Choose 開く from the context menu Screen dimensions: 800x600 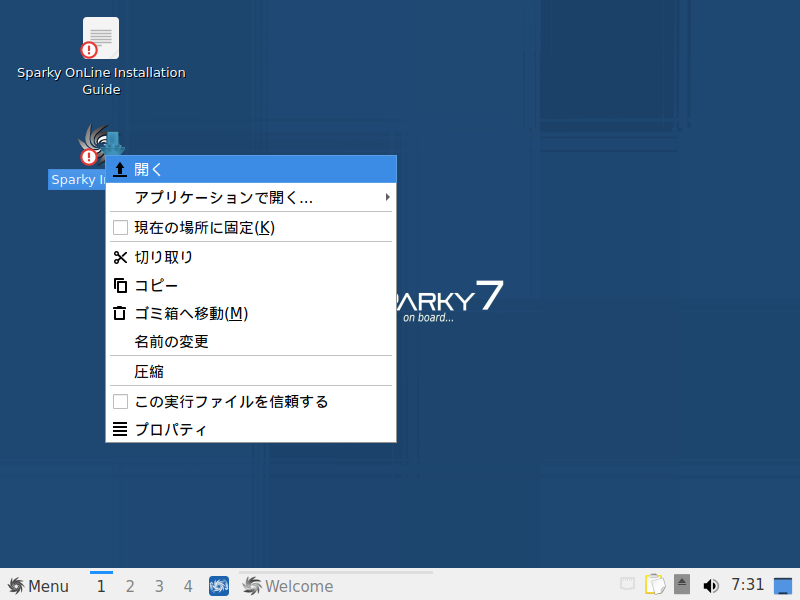[251, 169]
